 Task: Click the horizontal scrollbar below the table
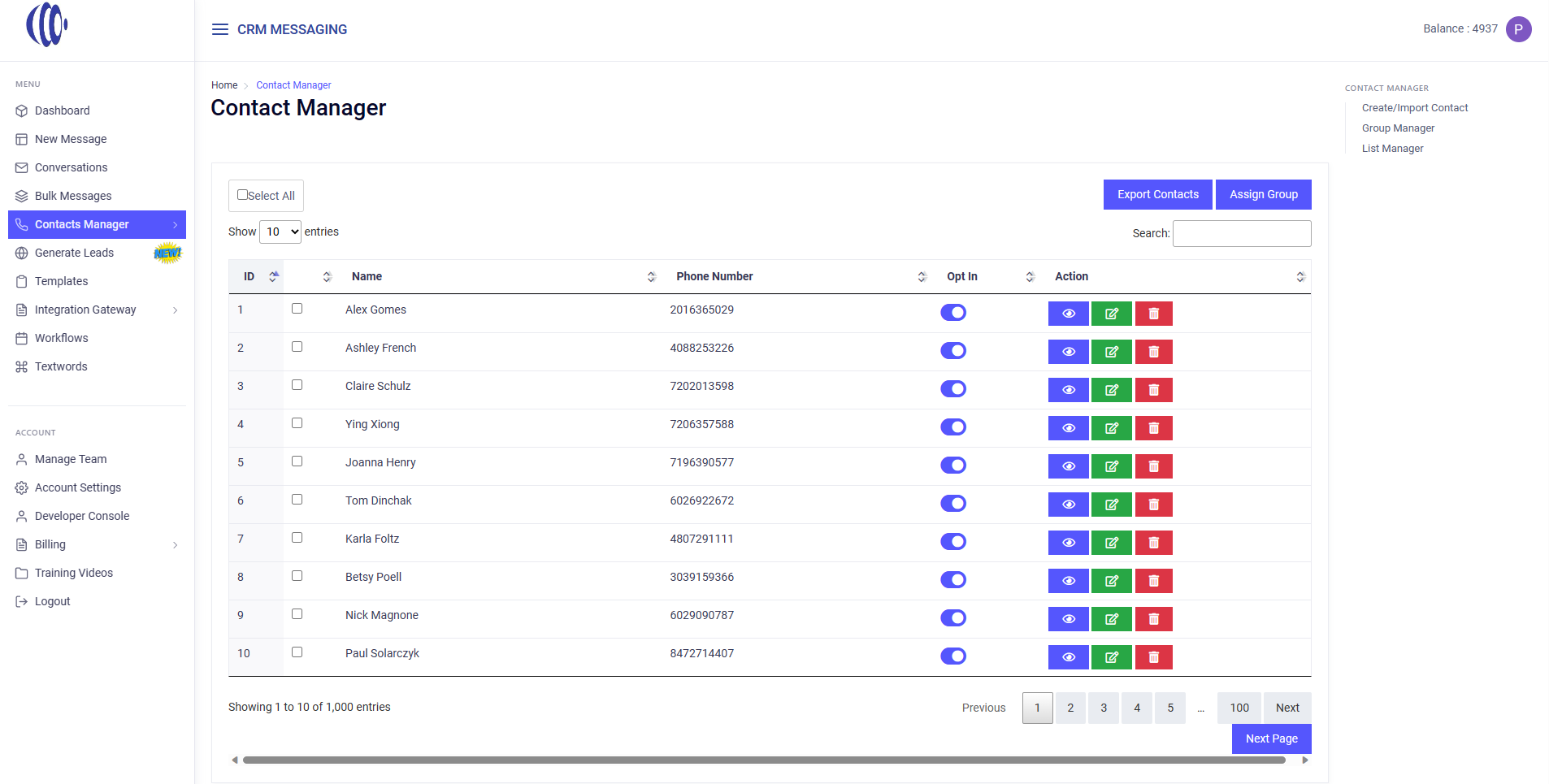(x=764, y=760)
